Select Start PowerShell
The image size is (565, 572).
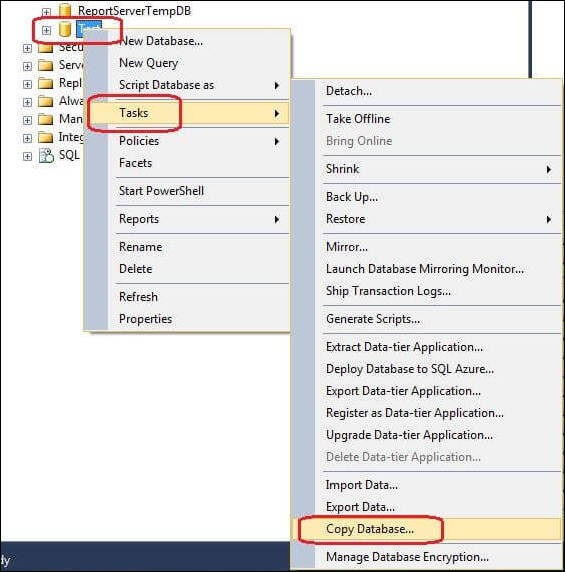(x=187, y=191)
